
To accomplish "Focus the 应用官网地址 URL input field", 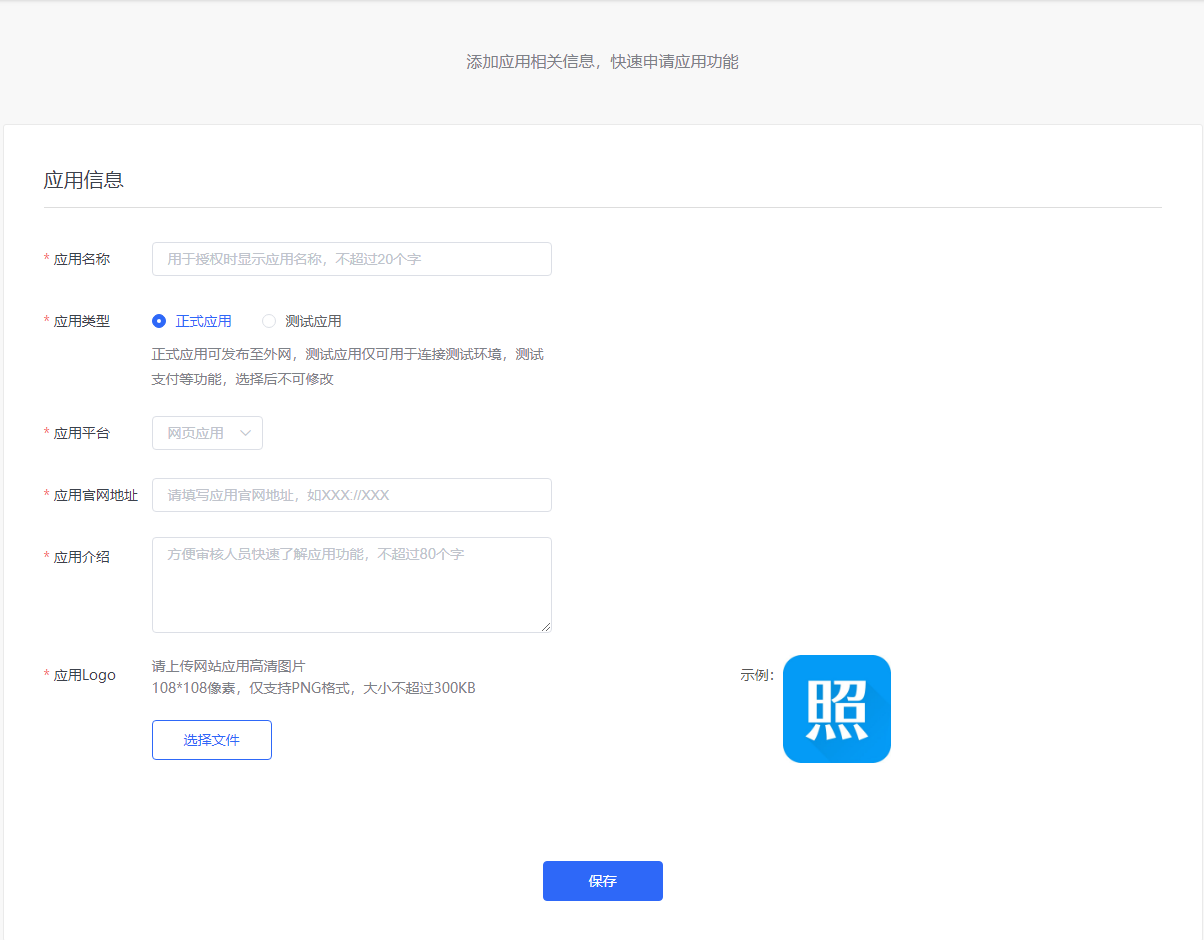I will click(x=351, y=495).
